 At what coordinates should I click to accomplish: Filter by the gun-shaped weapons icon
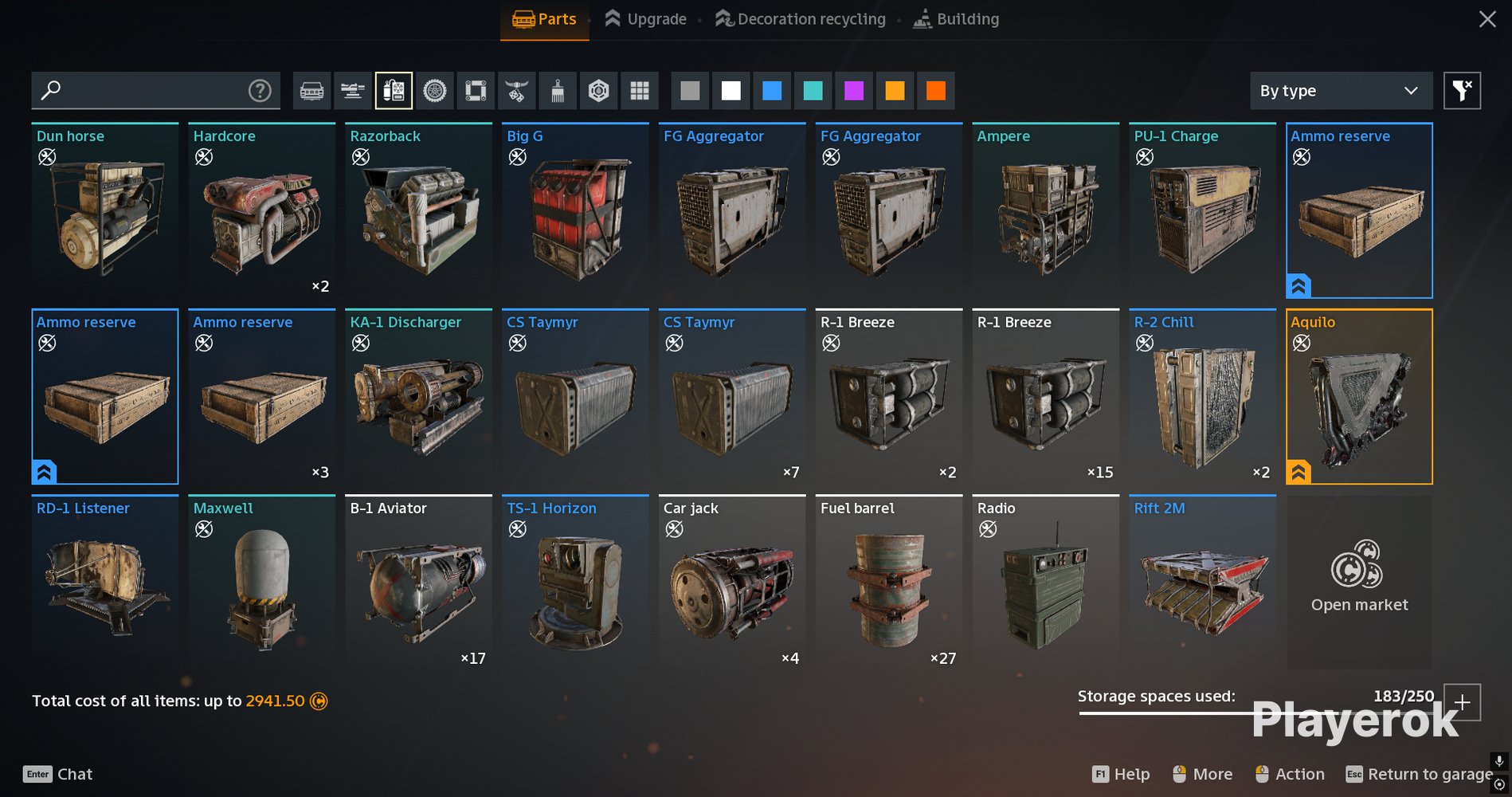coord(353,91)
